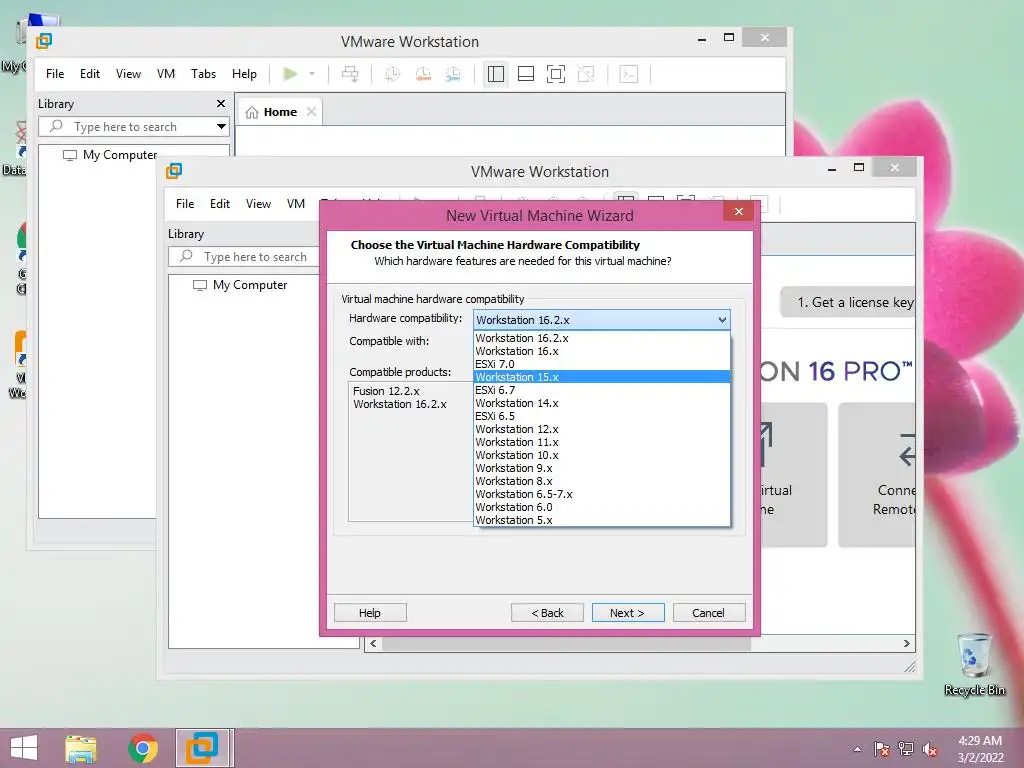Toggle the thumbnail bar icon in the back window
Image resolution: width=1024 pixels, height=768 pixels.
point(526,74)
